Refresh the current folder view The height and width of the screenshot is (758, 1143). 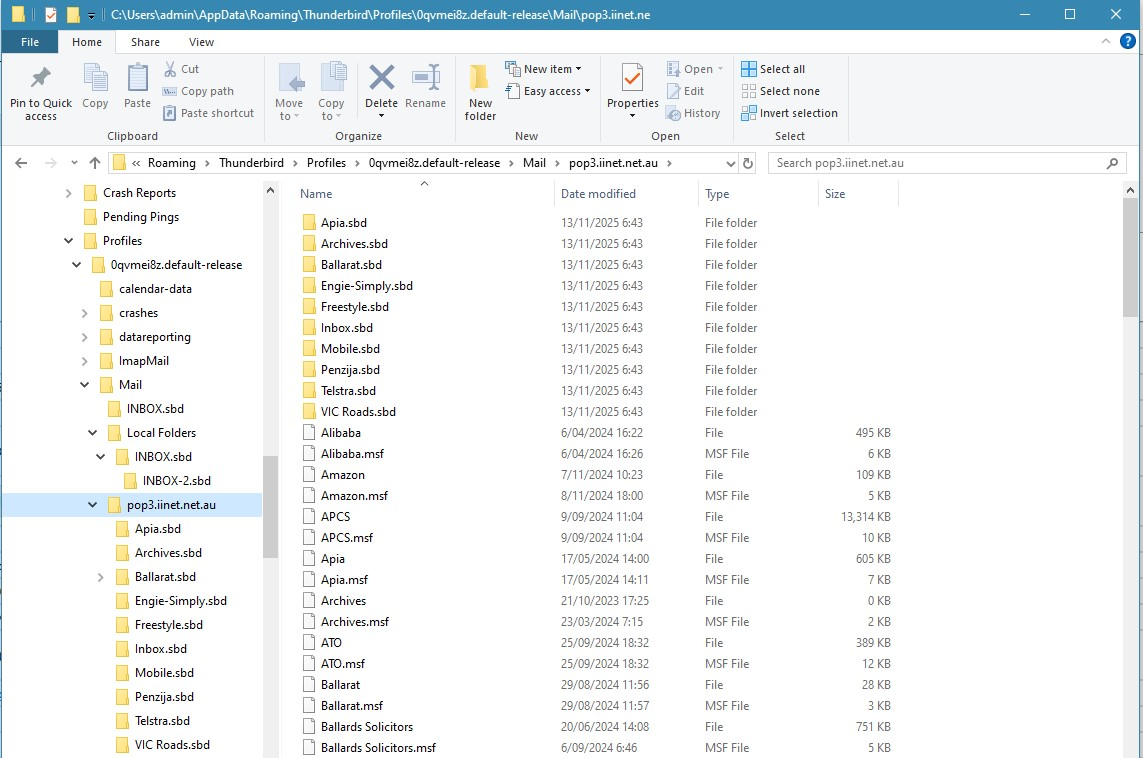pyautogui.click(x=747, y=163)
